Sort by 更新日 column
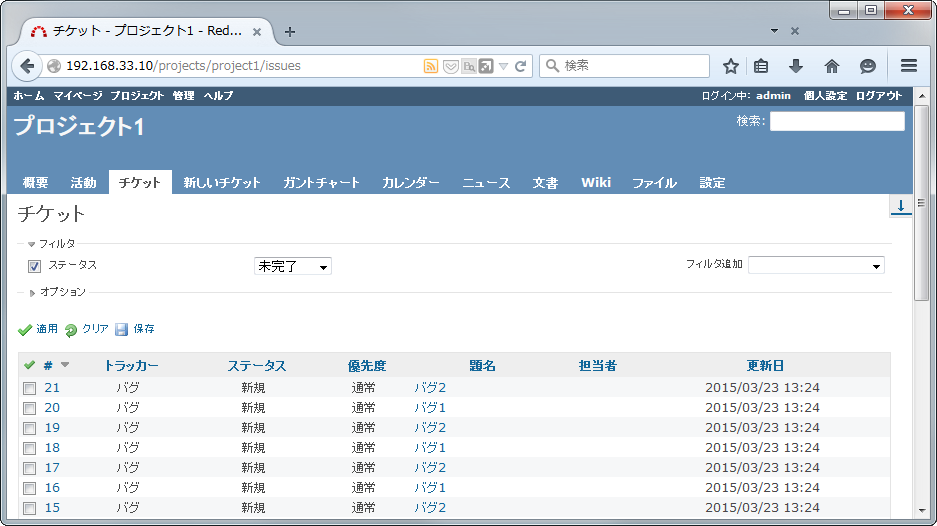 click(765, 365)
